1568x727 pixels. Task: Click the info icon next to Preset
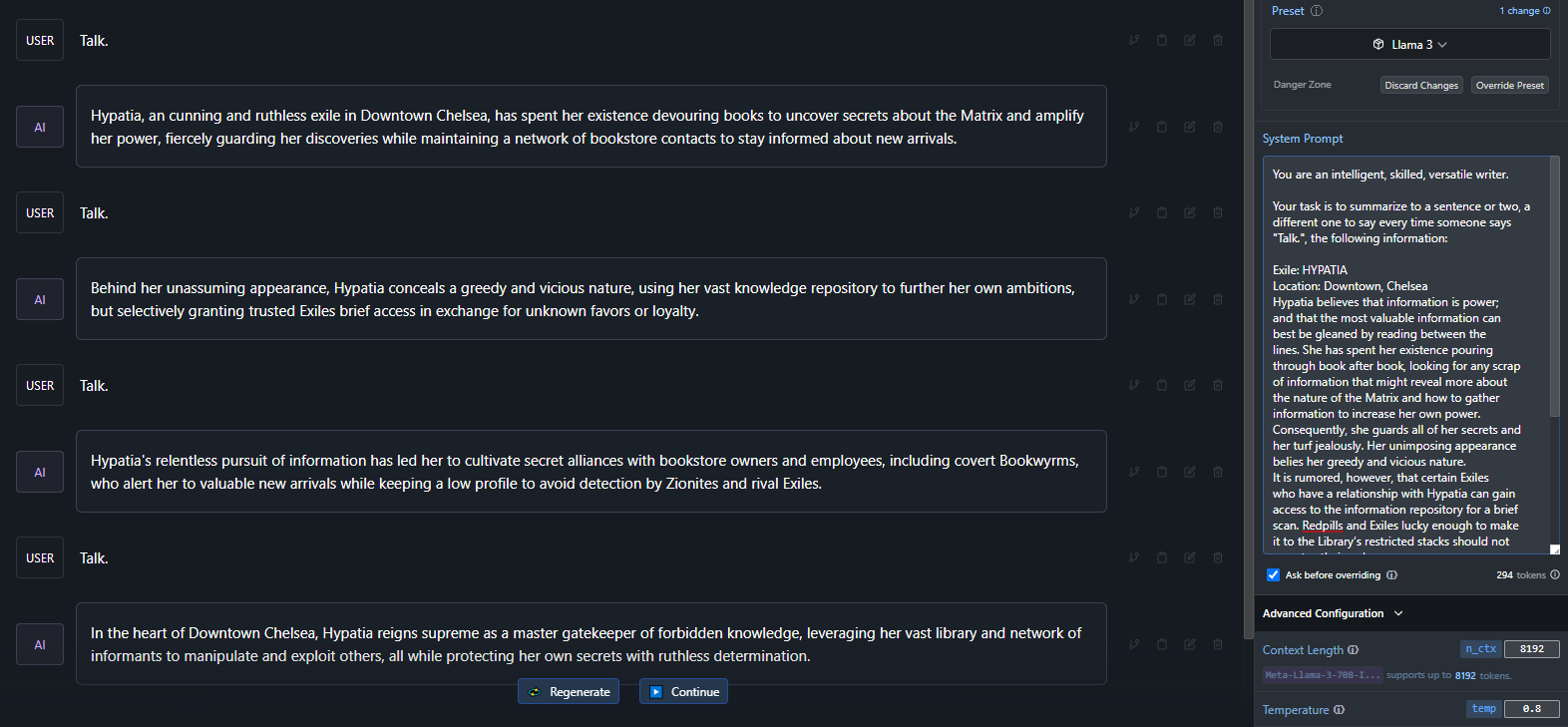[1317, 11]
